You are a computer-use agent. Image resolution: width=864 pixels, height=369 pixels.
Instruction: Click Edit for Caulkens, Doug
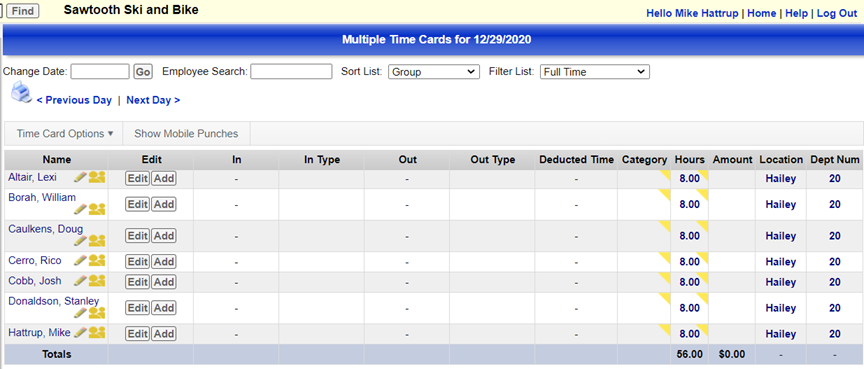coord(137,236)
